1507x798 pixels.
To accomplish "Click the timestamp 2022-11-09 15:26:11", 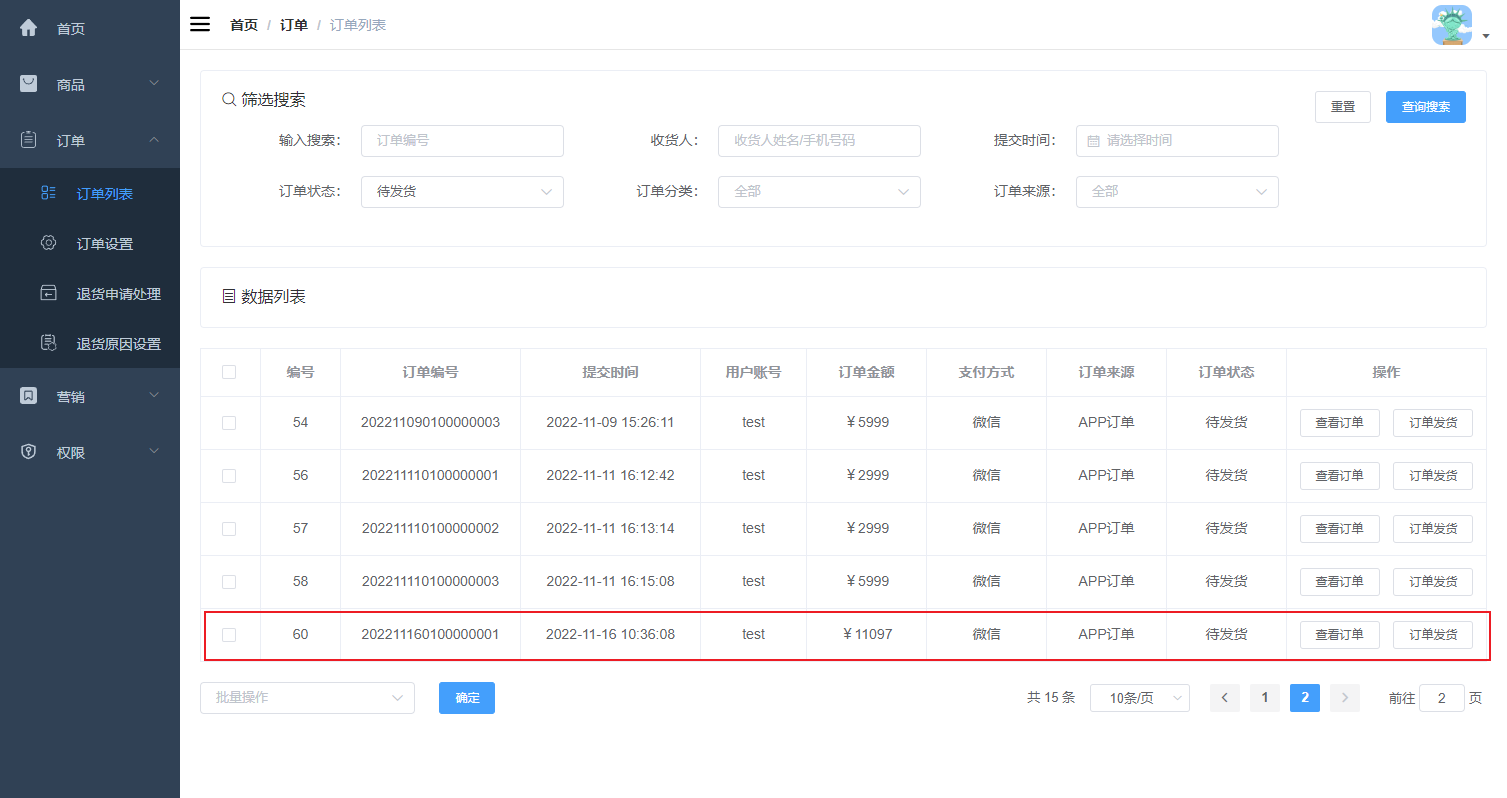I will (610, 423).
